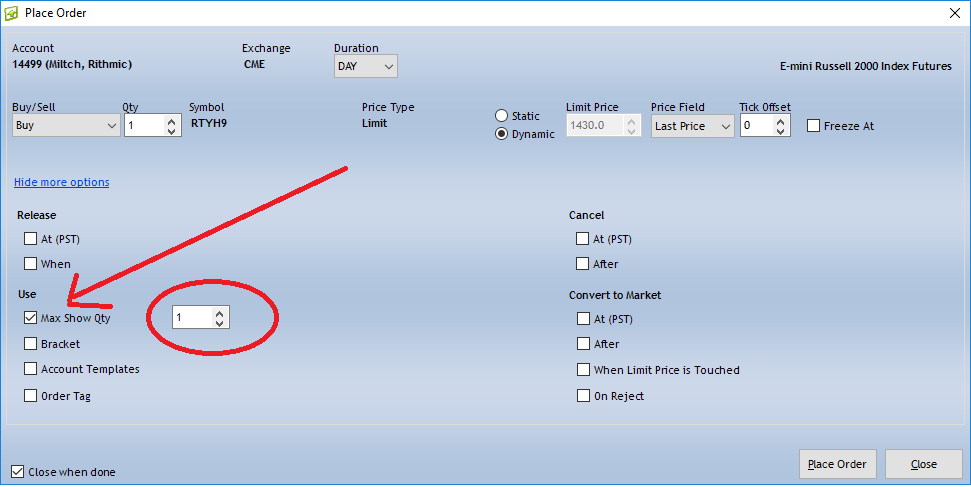The width and height of the screenshot is (971, 487).
Task: Enable the Account Templates checkbox
Action: click(x=30, y=369)
